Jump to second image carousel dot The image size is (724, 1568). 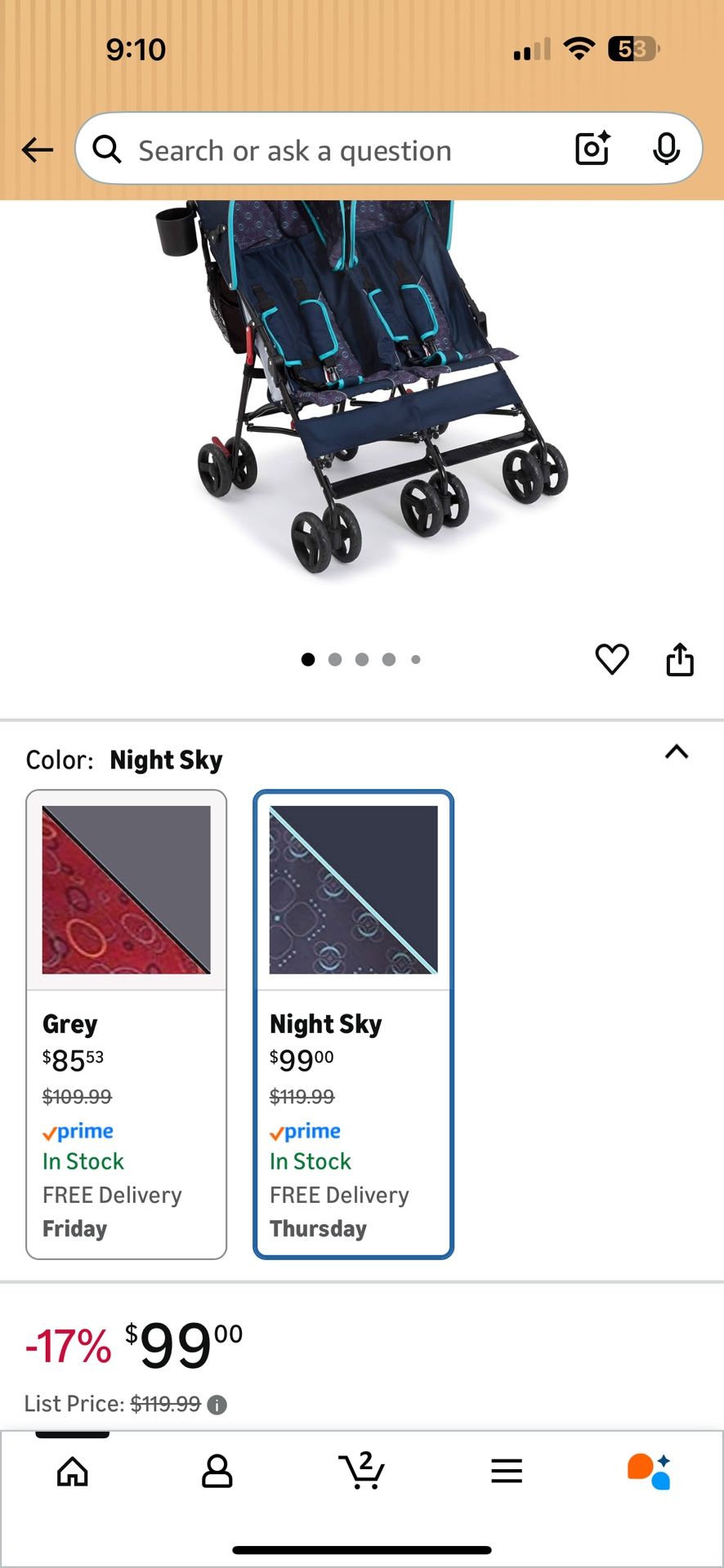pyautogui.click(x=335, y=660)
